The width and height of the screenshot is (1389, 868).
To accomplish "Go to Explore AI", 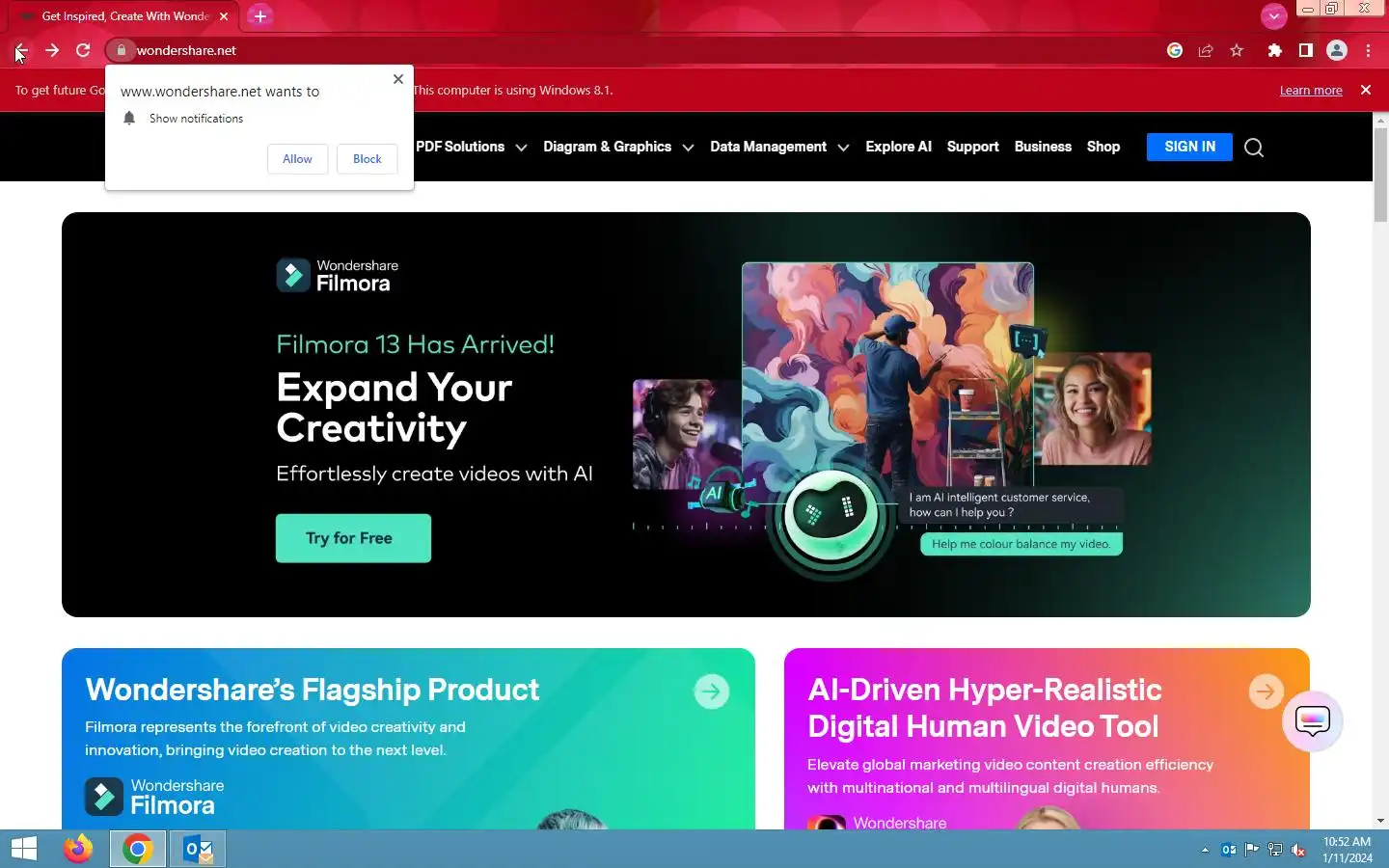I will click(898, 147).
